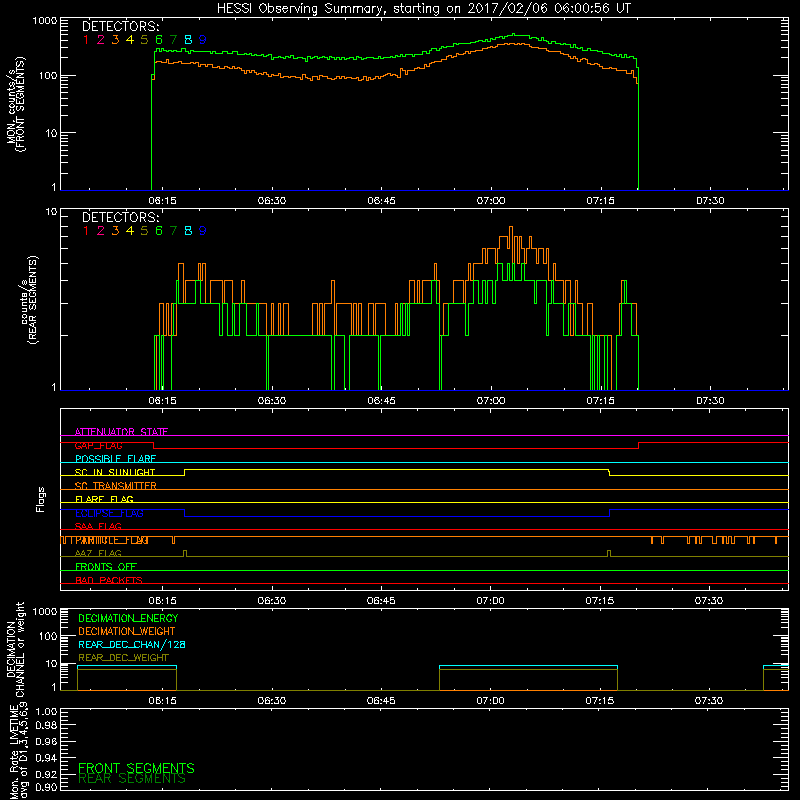Click the REAR_DEC_CHAN/128 legend entry
800x800 pixels.
tap(132, 644)
